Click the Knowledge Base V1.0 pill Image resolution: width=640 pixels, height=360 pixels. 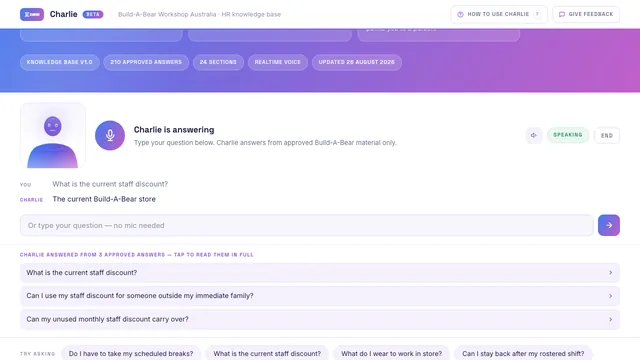click(x=60, y=62)
